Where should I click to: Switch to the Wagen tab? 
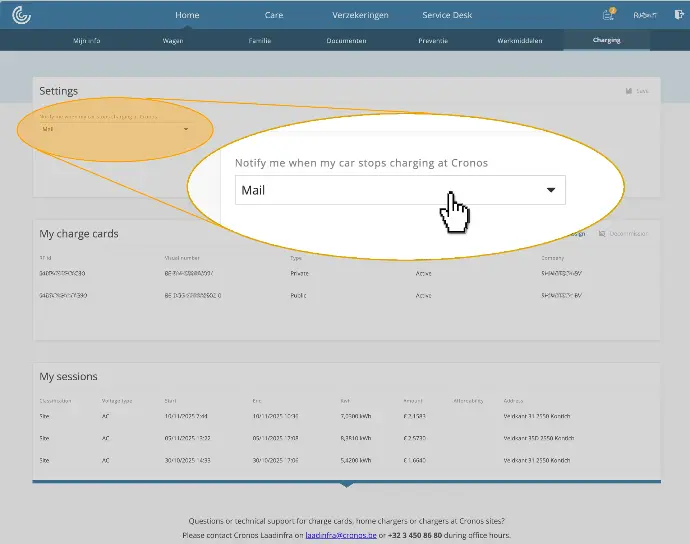pyautogui.click(x=173, y=41)
